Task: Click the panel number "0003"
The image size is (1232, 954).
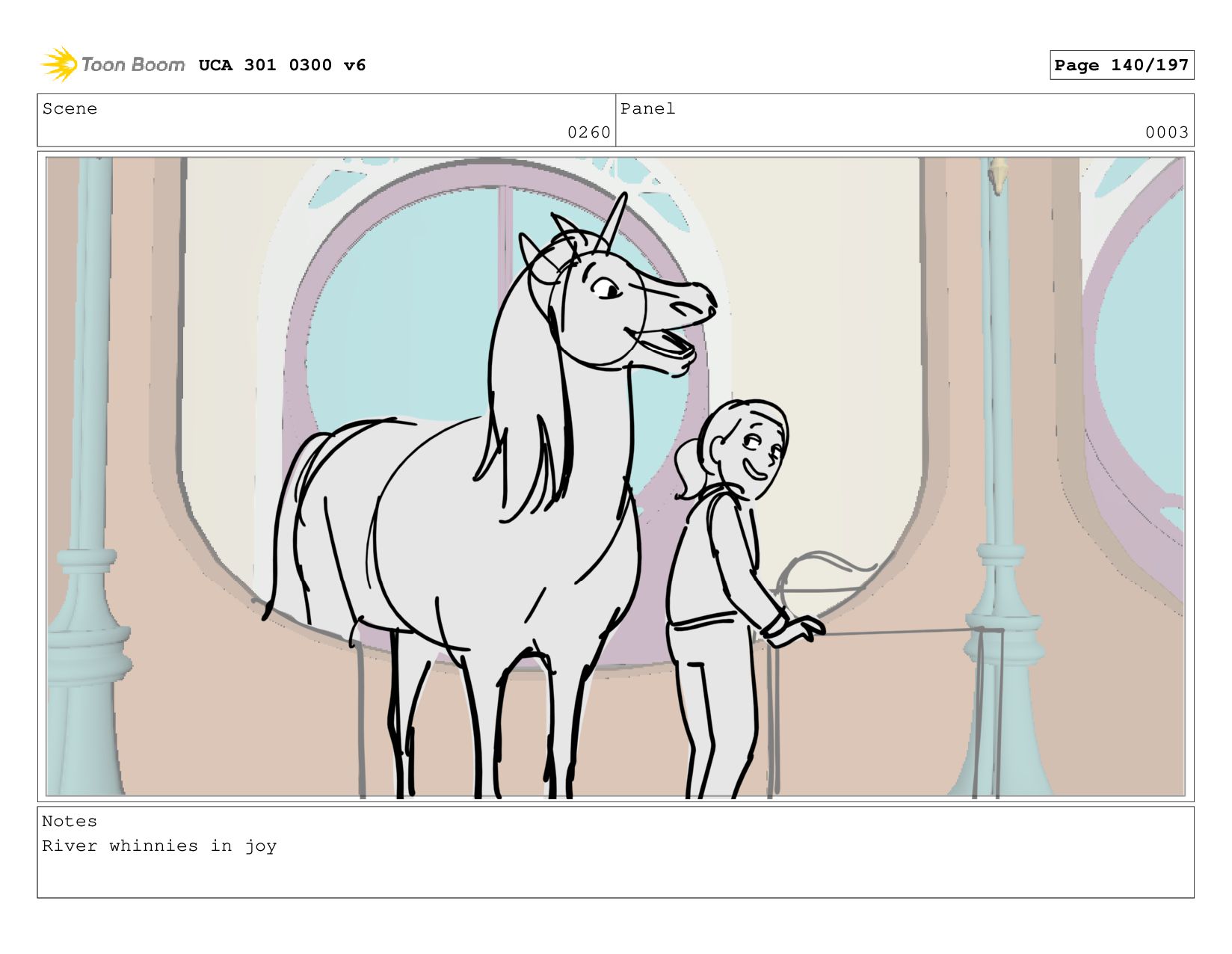Action: (x=1167, y=132)
